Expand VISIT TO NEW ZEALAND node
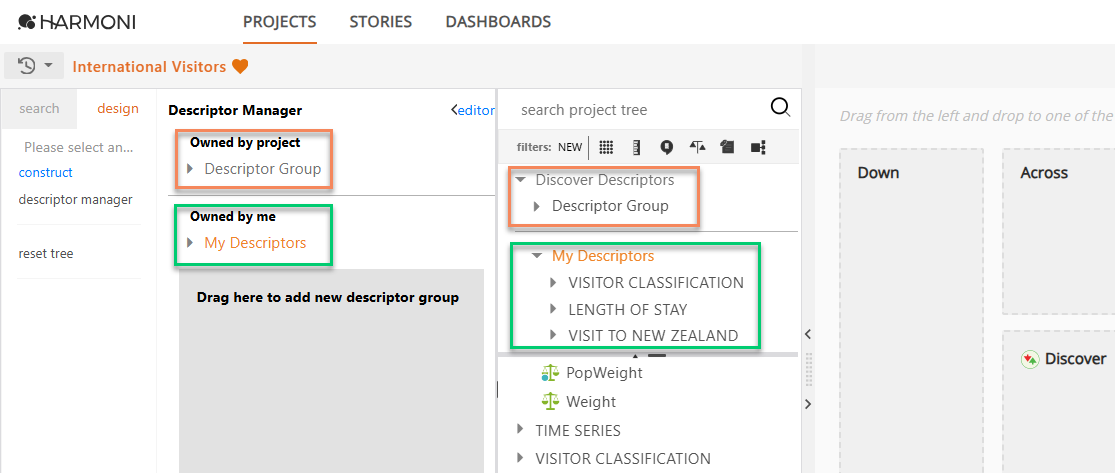This screenshot has height=473, width=1115. pos(554,336)
